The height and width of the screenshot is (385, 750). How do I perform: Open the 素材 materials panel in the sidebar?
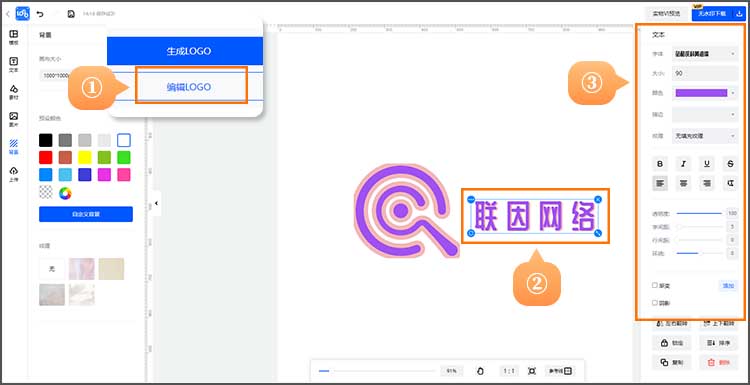tap(14, 92)
